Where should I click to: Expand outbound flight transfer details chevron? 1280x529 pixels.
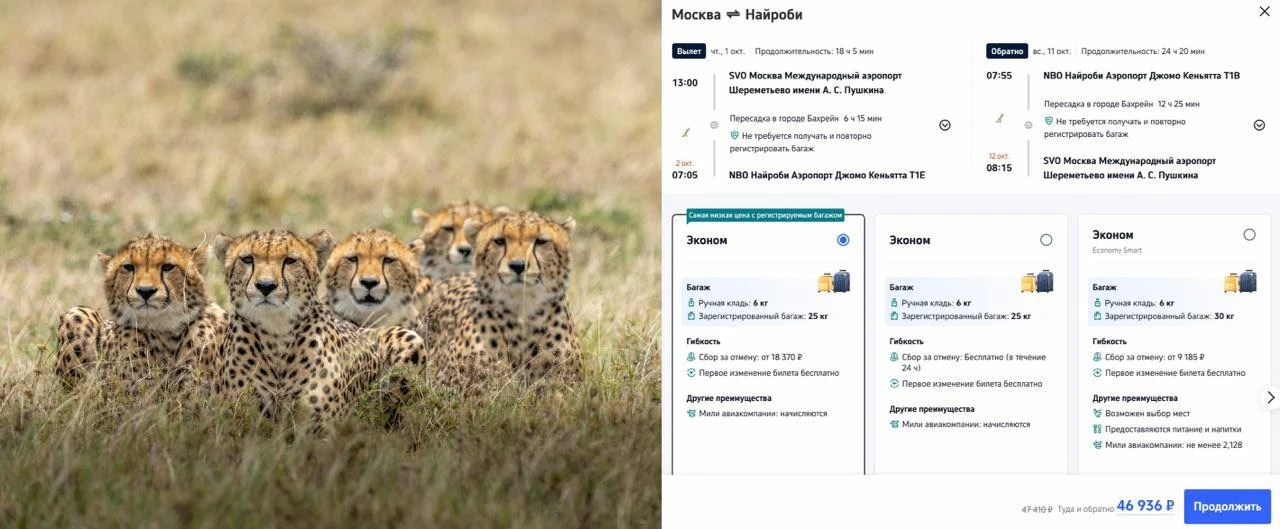coord(945,125)
